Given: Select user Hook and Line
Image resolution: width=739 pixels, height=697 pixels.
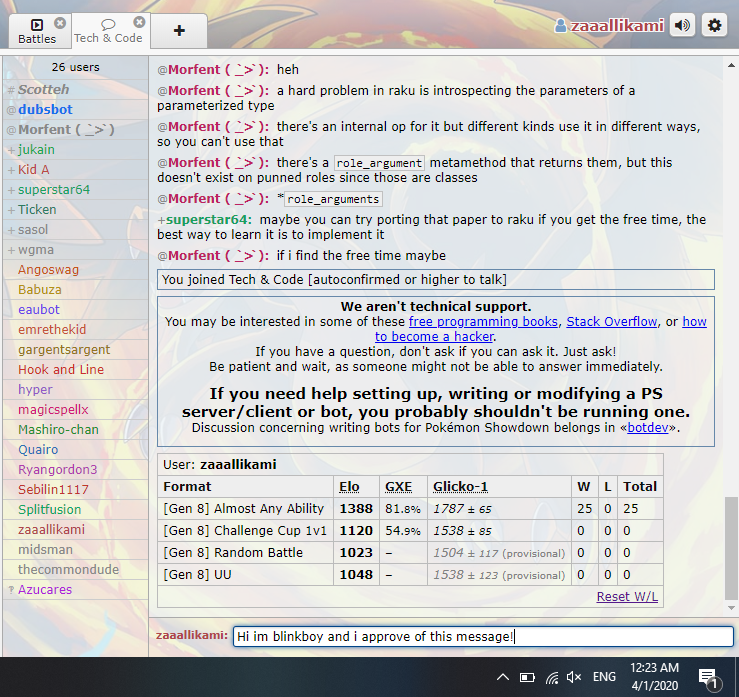Looking at the screenshot, I should (x=75, y=369).
